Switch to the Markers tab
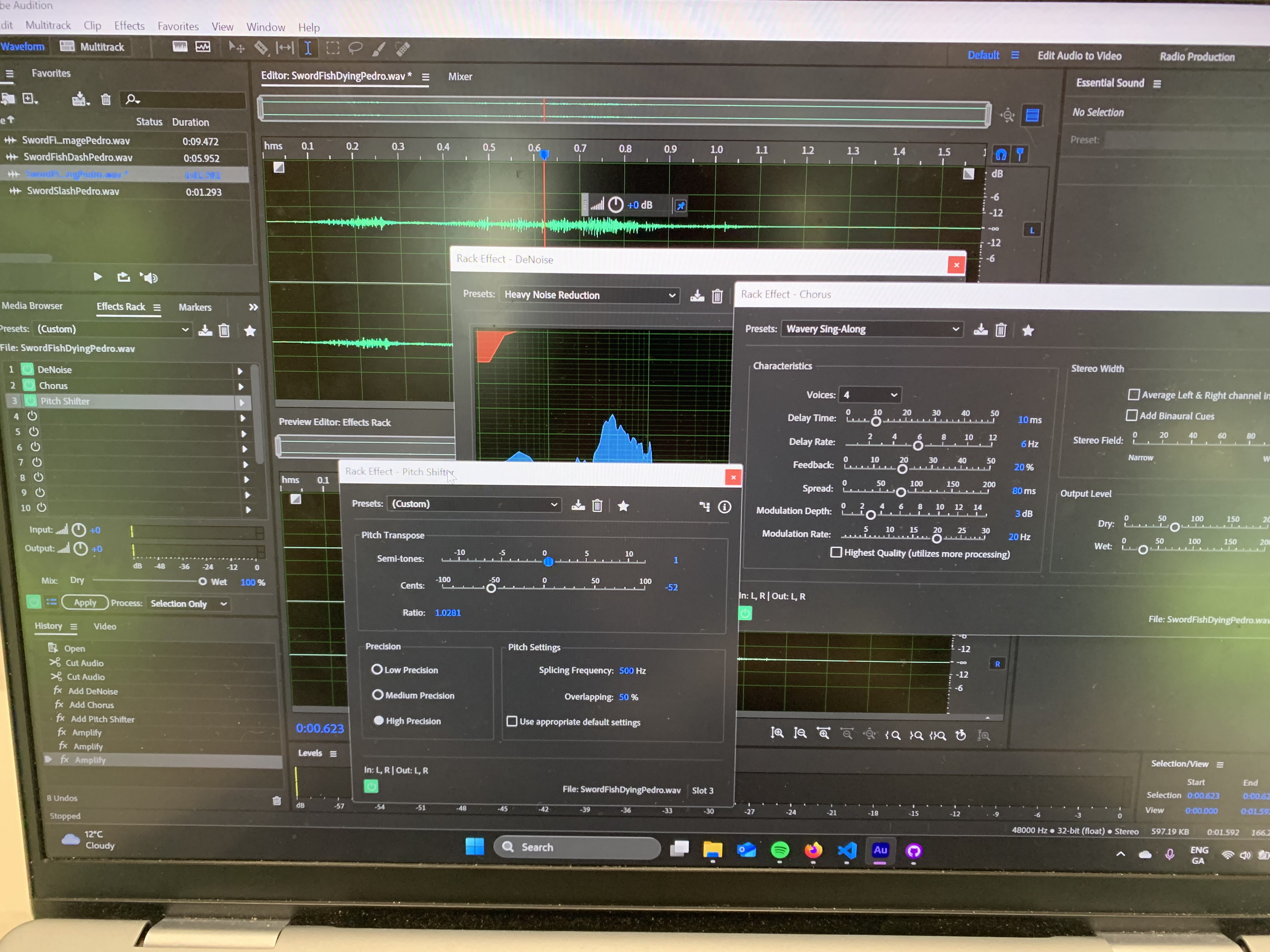 point(195,307)
